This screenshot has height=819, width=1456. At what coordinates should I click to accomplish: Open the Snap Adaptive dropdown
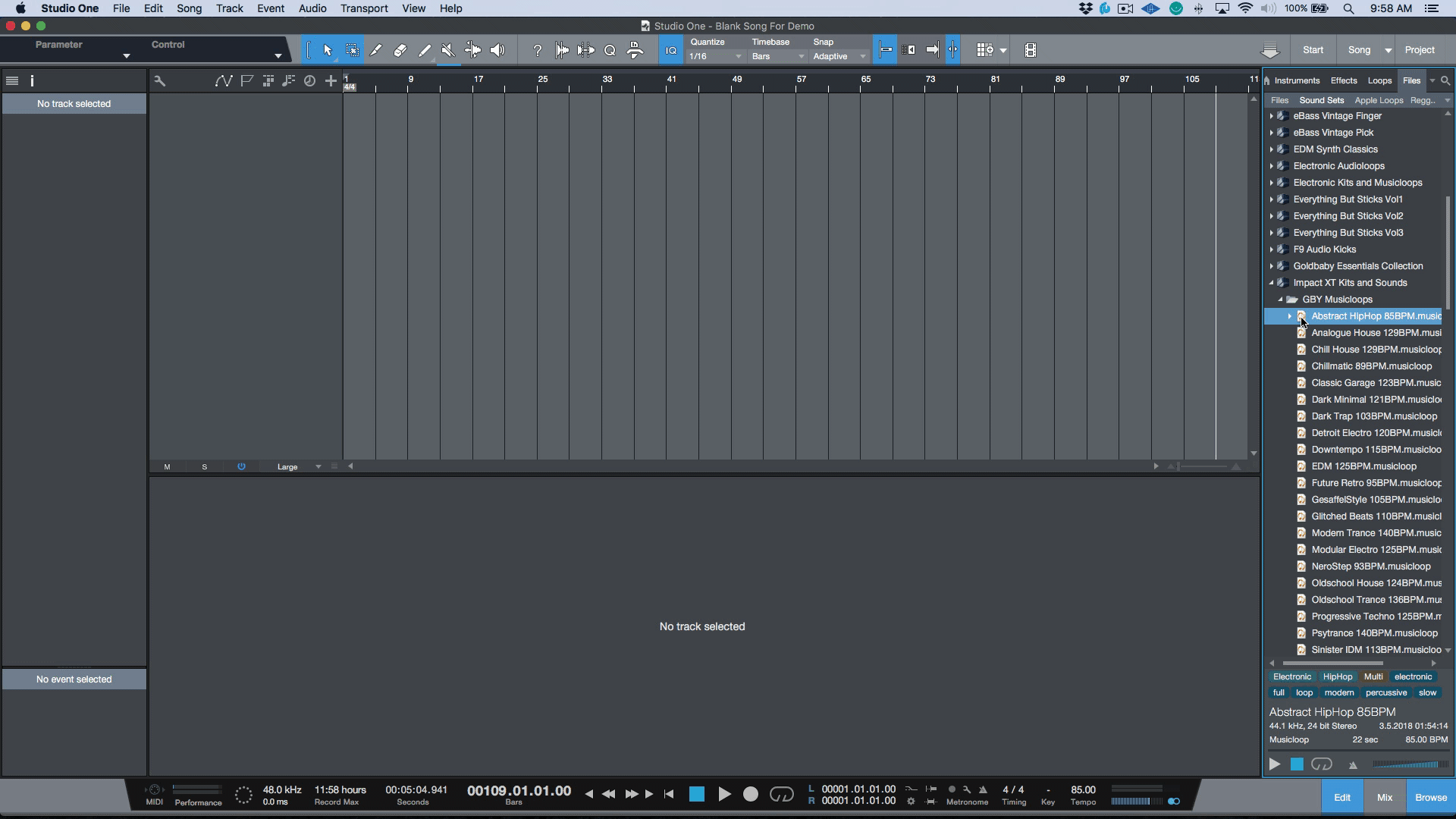839,57
